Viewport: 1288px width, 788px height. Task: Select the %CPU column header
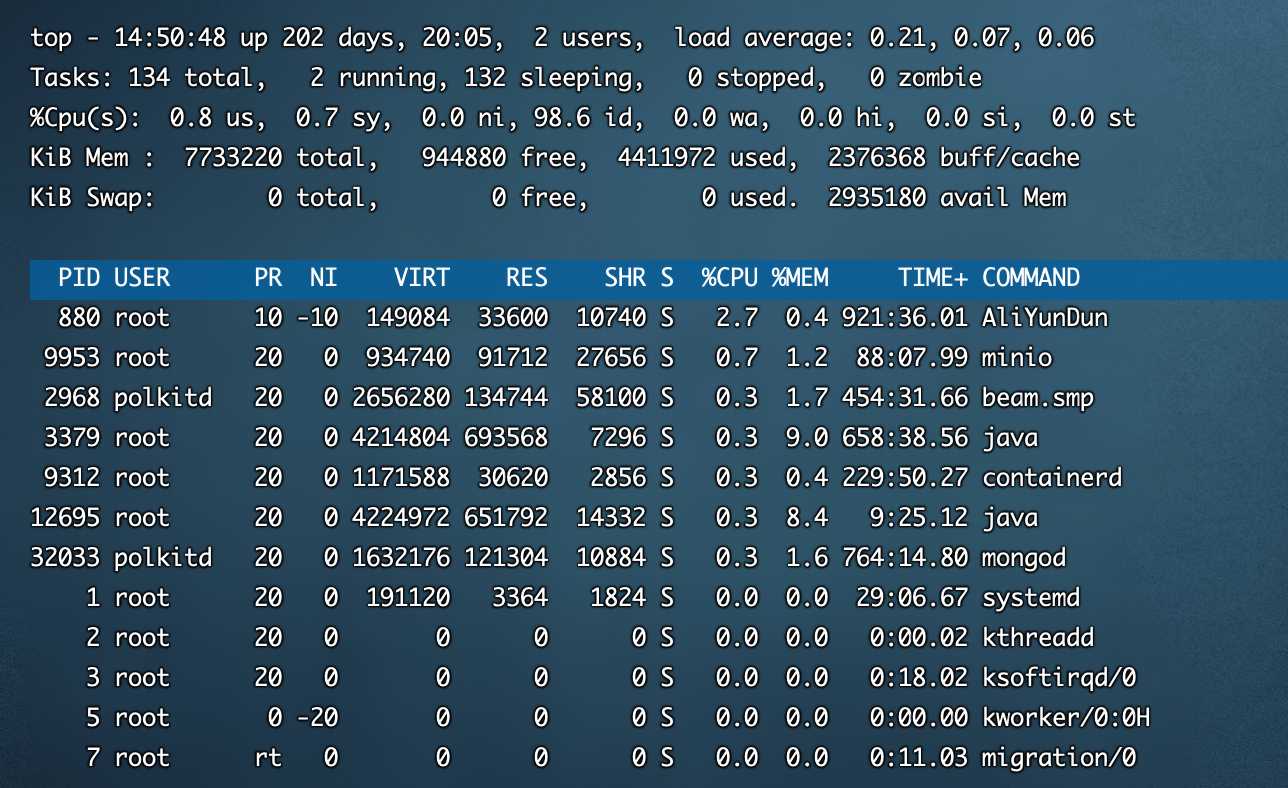(729, 278)
